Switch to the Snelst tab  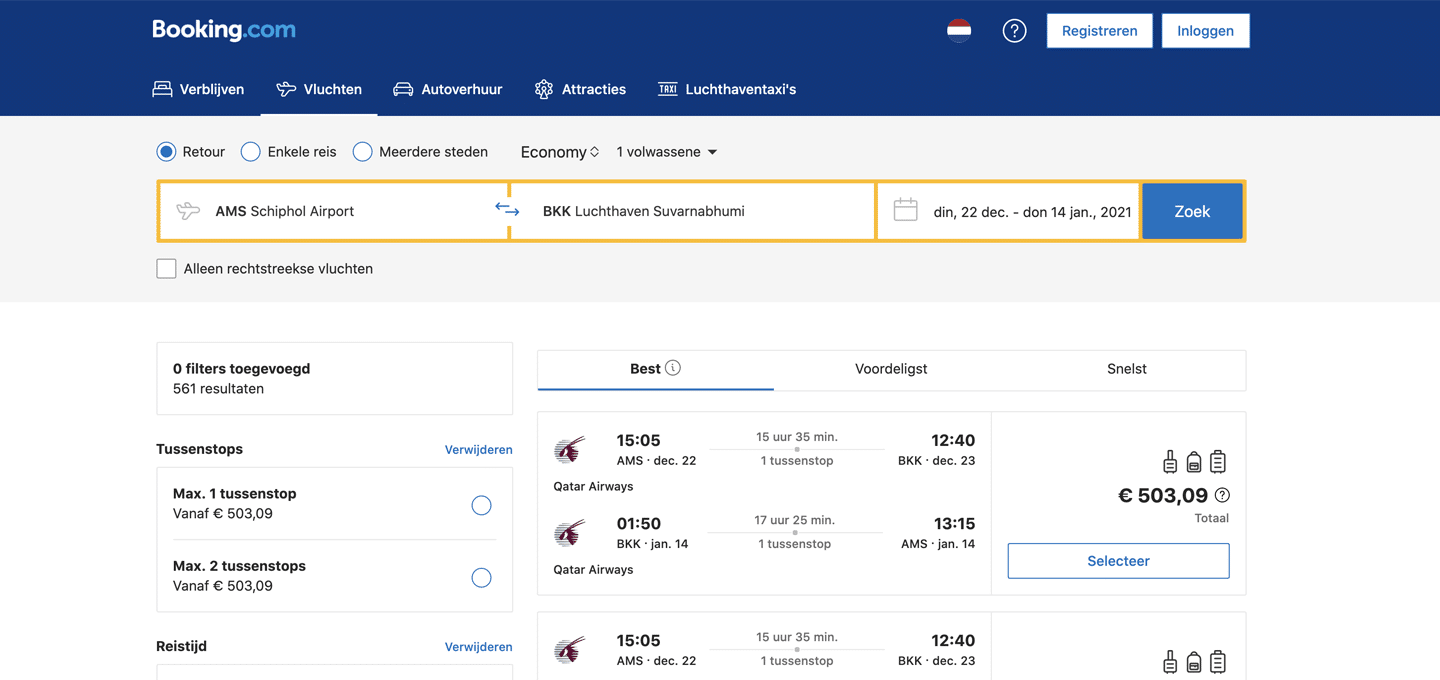pos(1127,369)
